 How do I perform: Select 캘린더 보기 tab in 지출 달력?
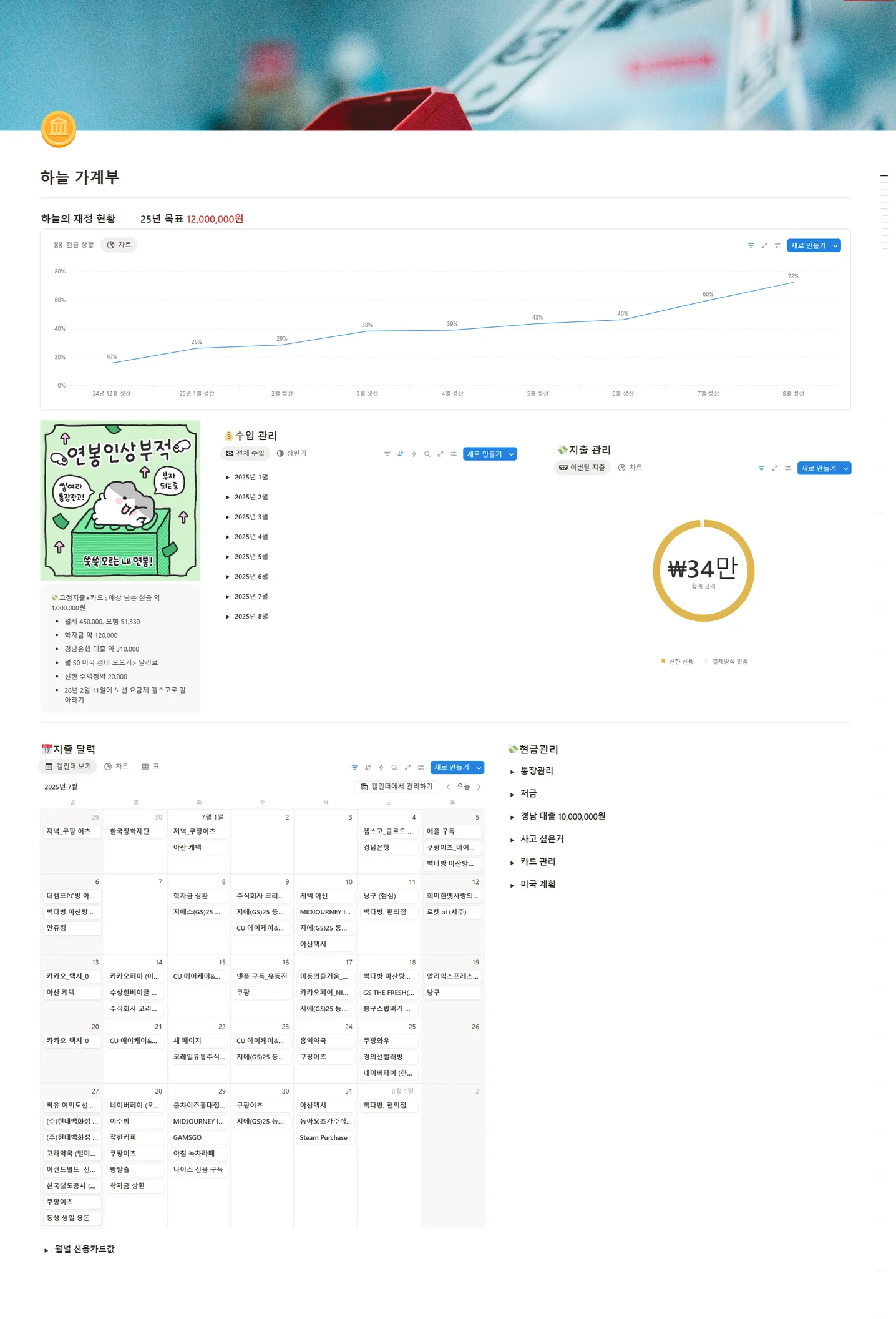pyautogui.click(x=69, y=767)
